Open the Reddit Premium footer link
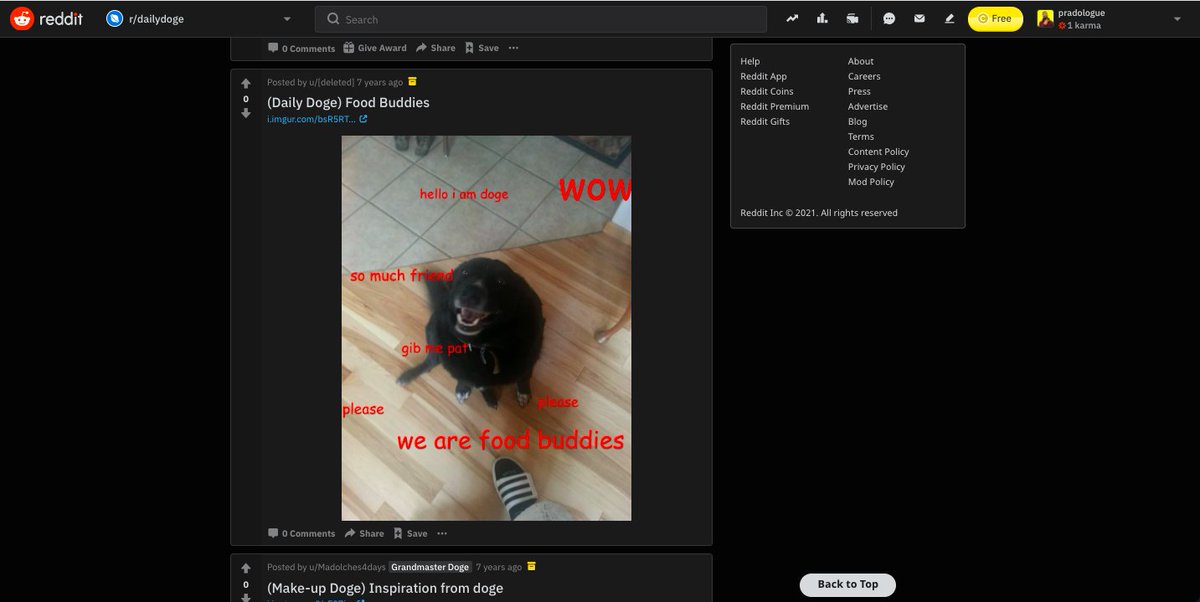Viewport: 1200px width, 602px height. [x=774, y=106]
